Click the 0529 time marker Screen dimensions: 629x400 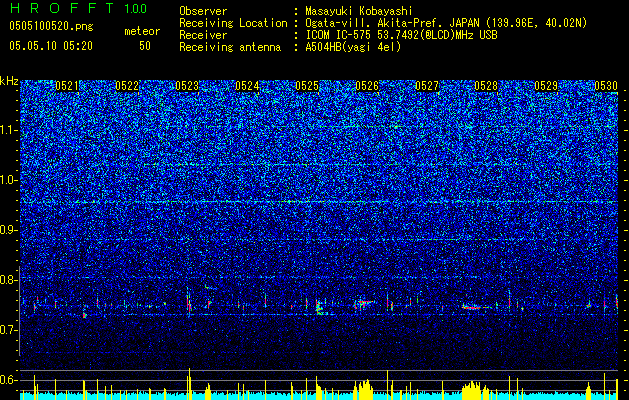pos(546,86)
